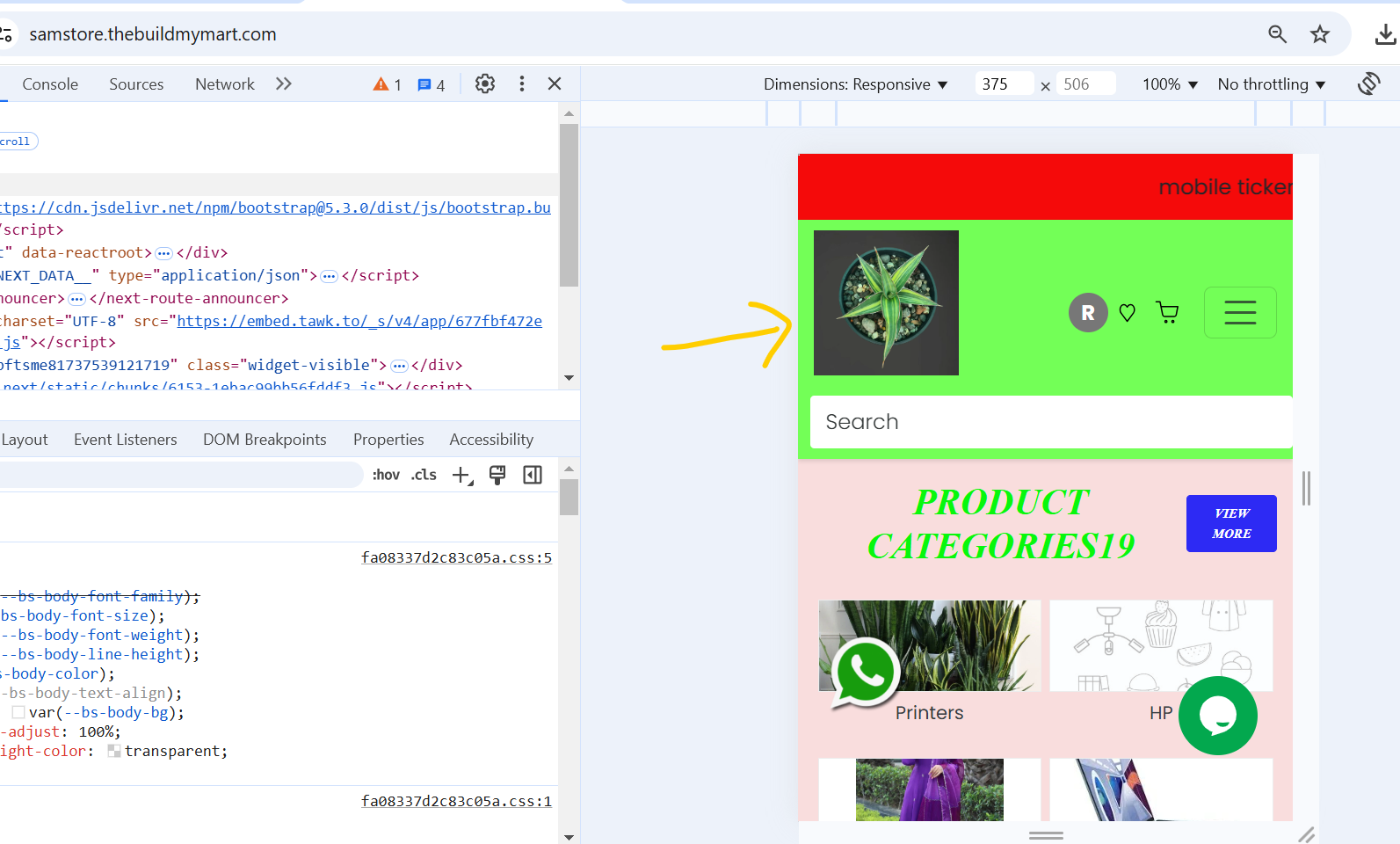Screen dimensions: 1400x844
Task: Click the browser zoom magnifier icon
Action: 1277,34
